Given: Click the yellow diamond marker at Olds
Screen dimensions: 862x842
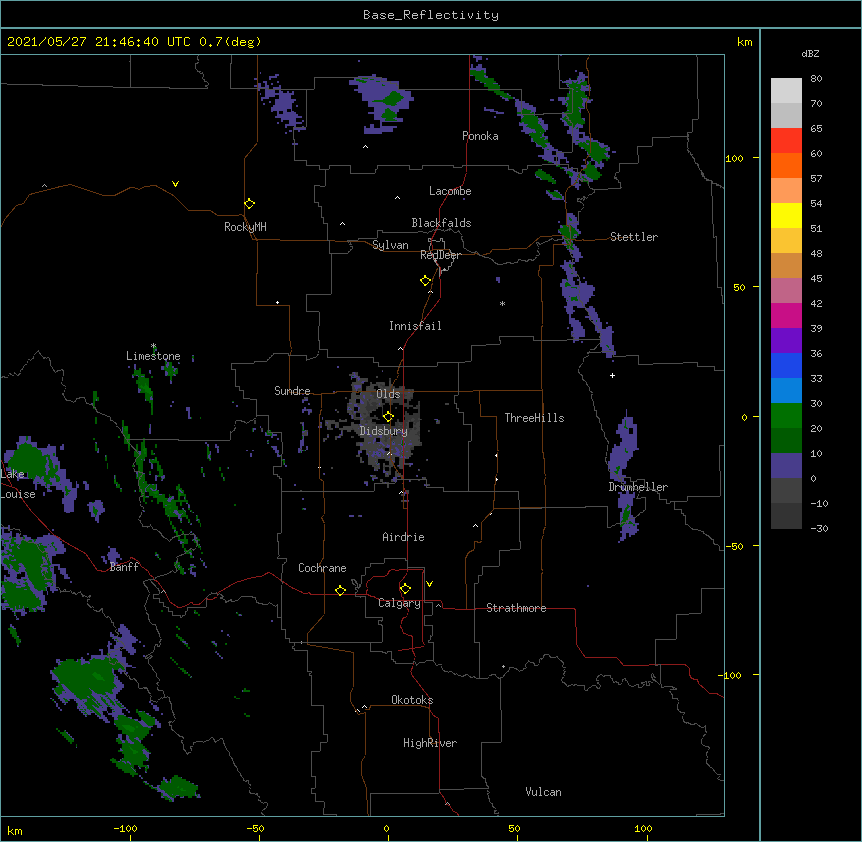Looking at the screenshot, I should point(388,417).
